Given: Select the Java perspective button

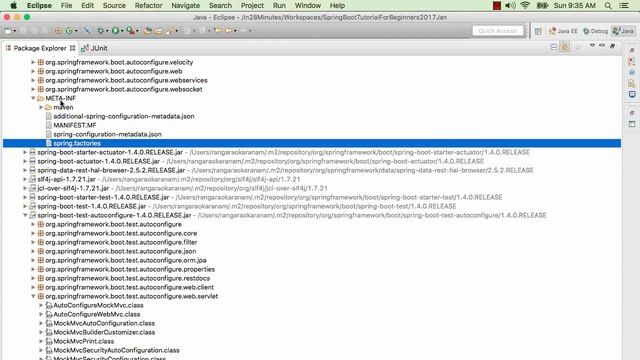Looking at the screenshot, I should click(623, 31).
